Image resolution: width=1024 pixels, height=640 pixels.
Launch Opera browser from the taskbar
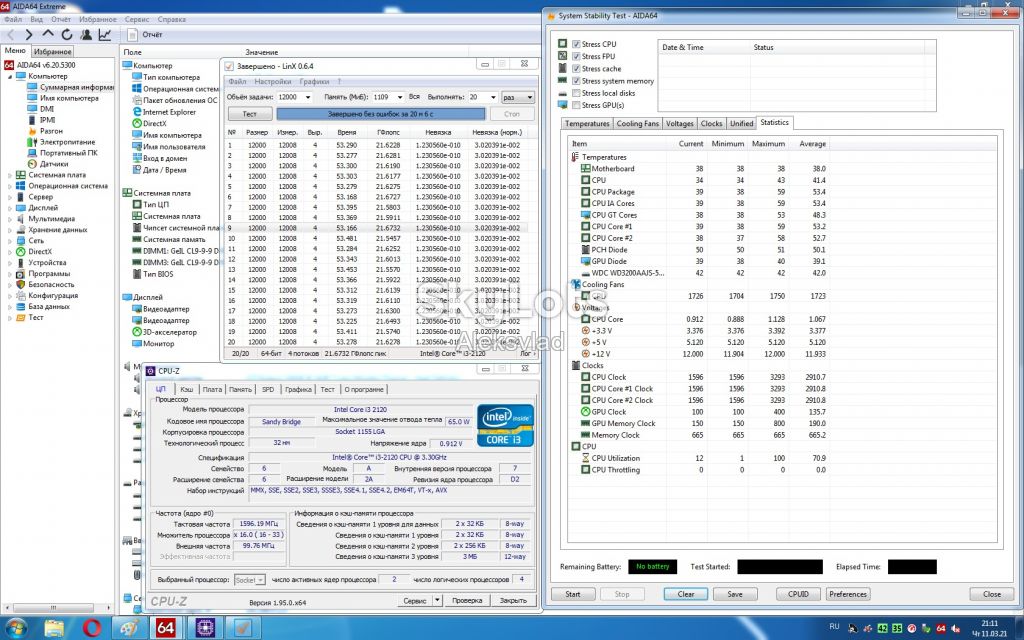[x=92, y=628]
